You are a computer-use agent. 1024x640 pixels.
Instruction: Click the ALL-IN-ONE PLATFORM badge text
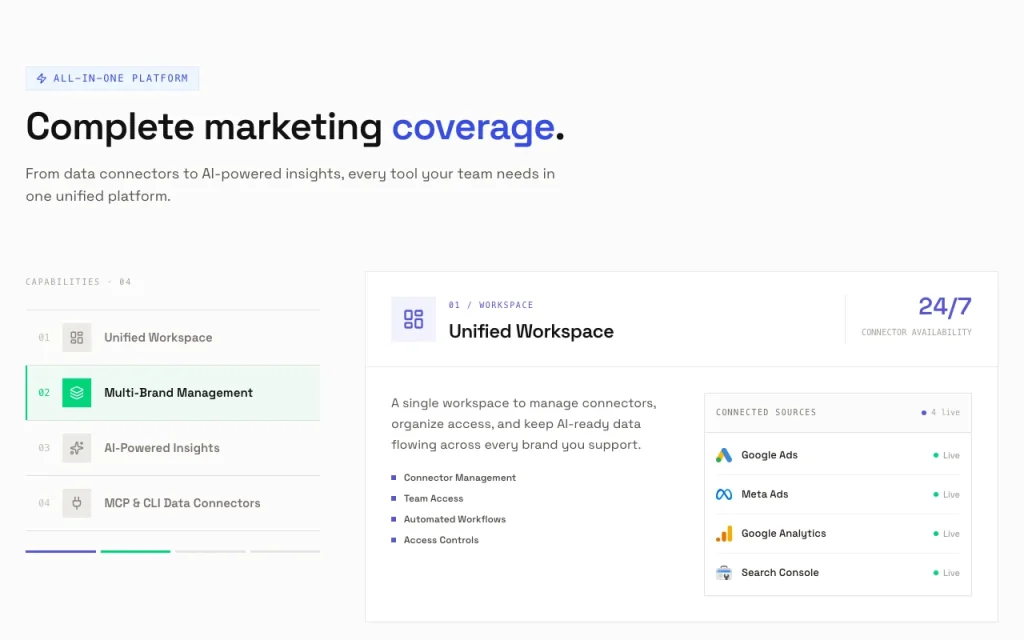[120, 78]
